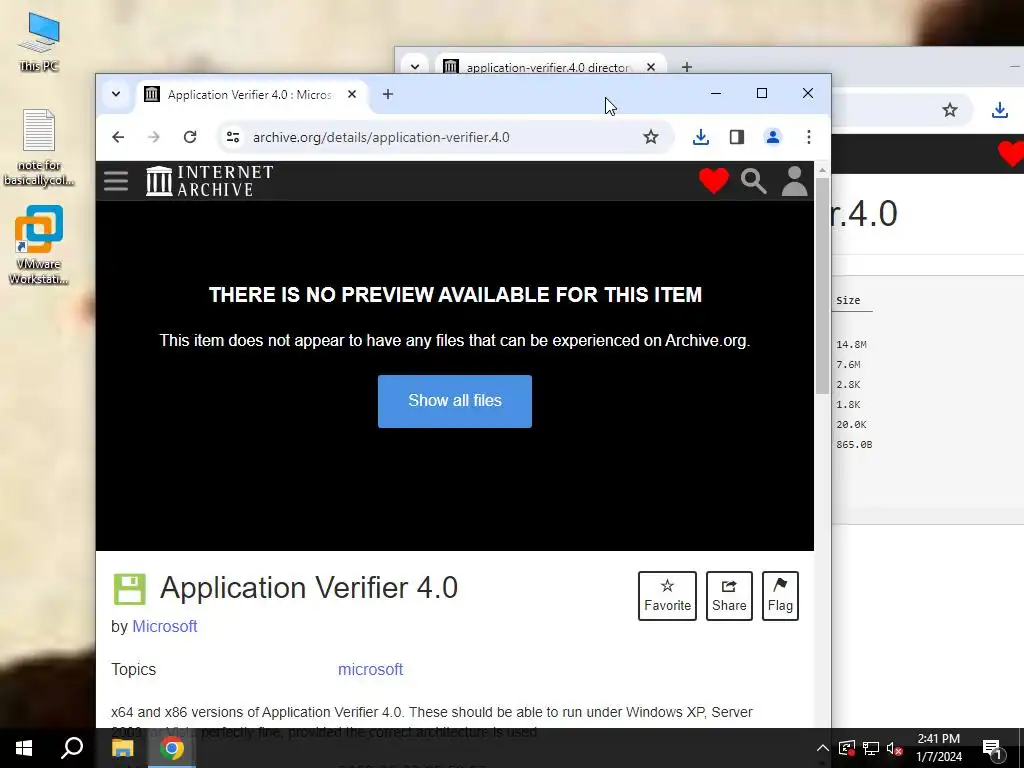Click the Internet Archive logo
Image resolution: width=1024 pixels, height=768 pixels.
210,181
